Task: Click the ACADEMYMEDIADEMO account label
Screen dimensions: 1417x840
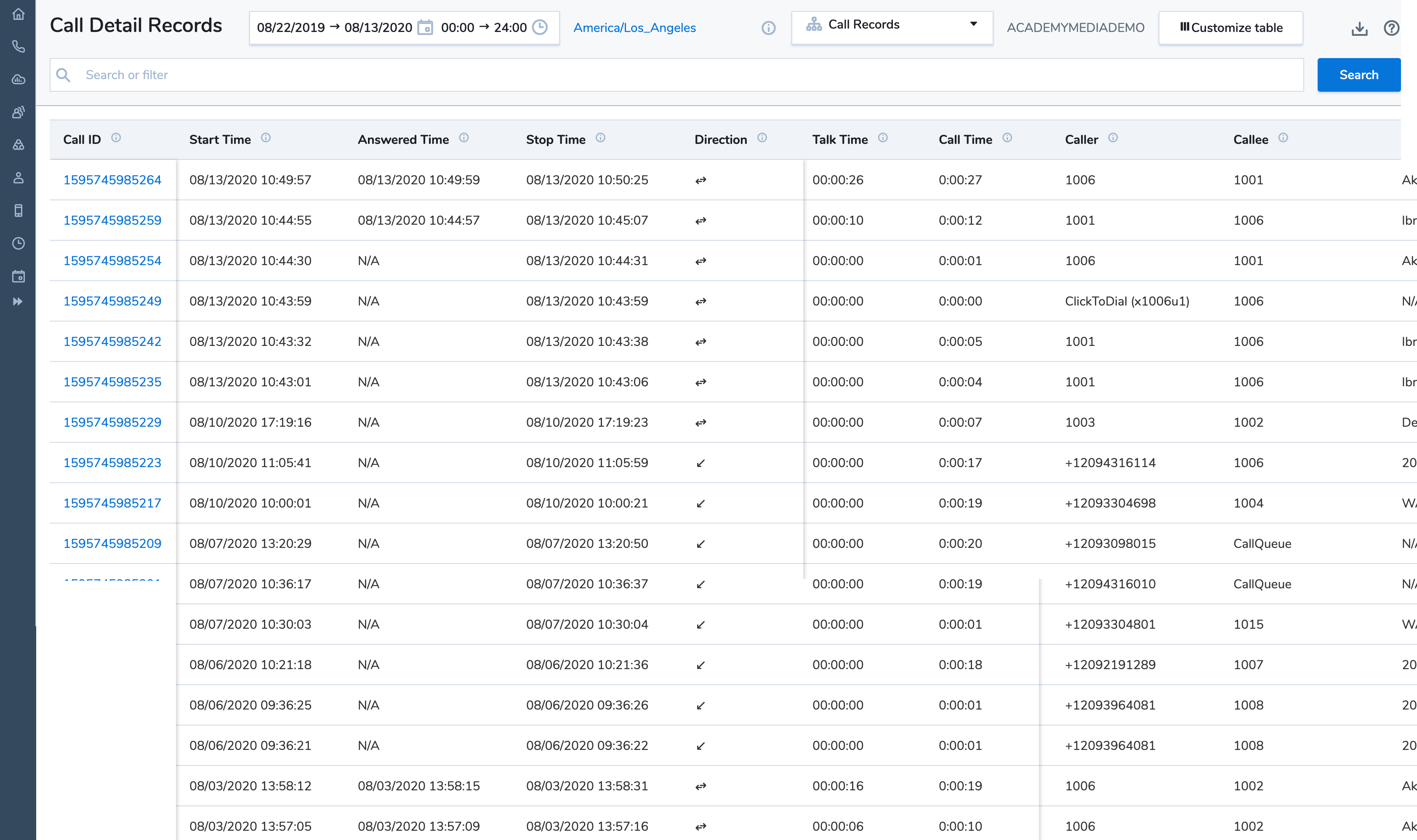Action: coord(1076,28)
